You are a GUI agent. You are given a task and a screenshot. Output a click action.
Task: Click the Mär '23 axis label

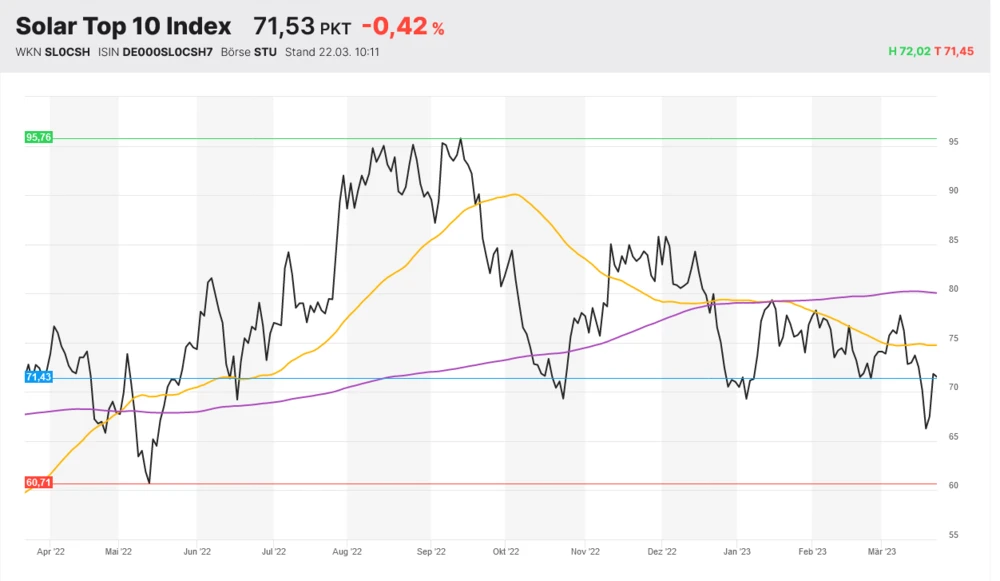coord(882,551)
